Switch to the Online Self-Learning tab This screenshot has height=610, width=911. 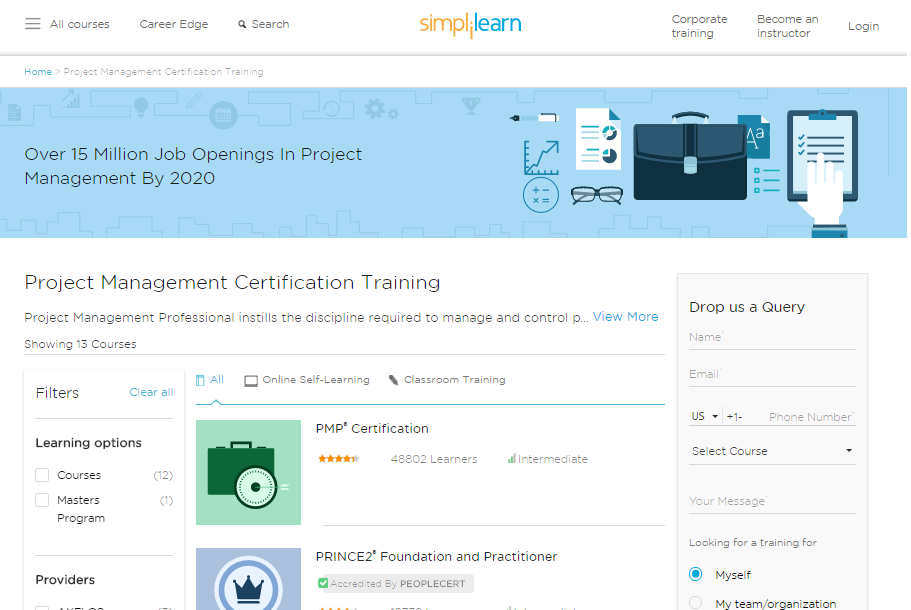tap(316, 380)
